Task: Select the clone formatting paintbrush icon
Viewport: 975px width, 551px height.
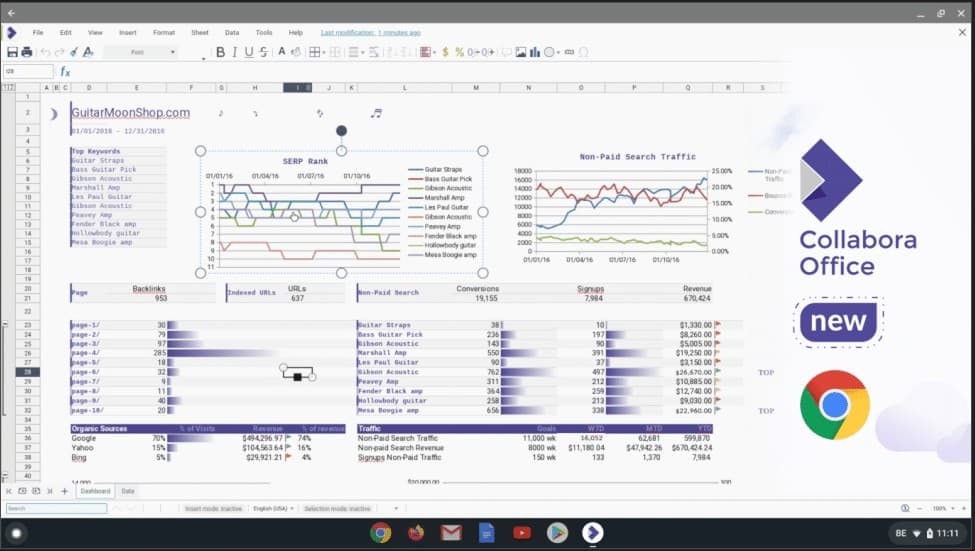Action: click(x=74, y=52)
